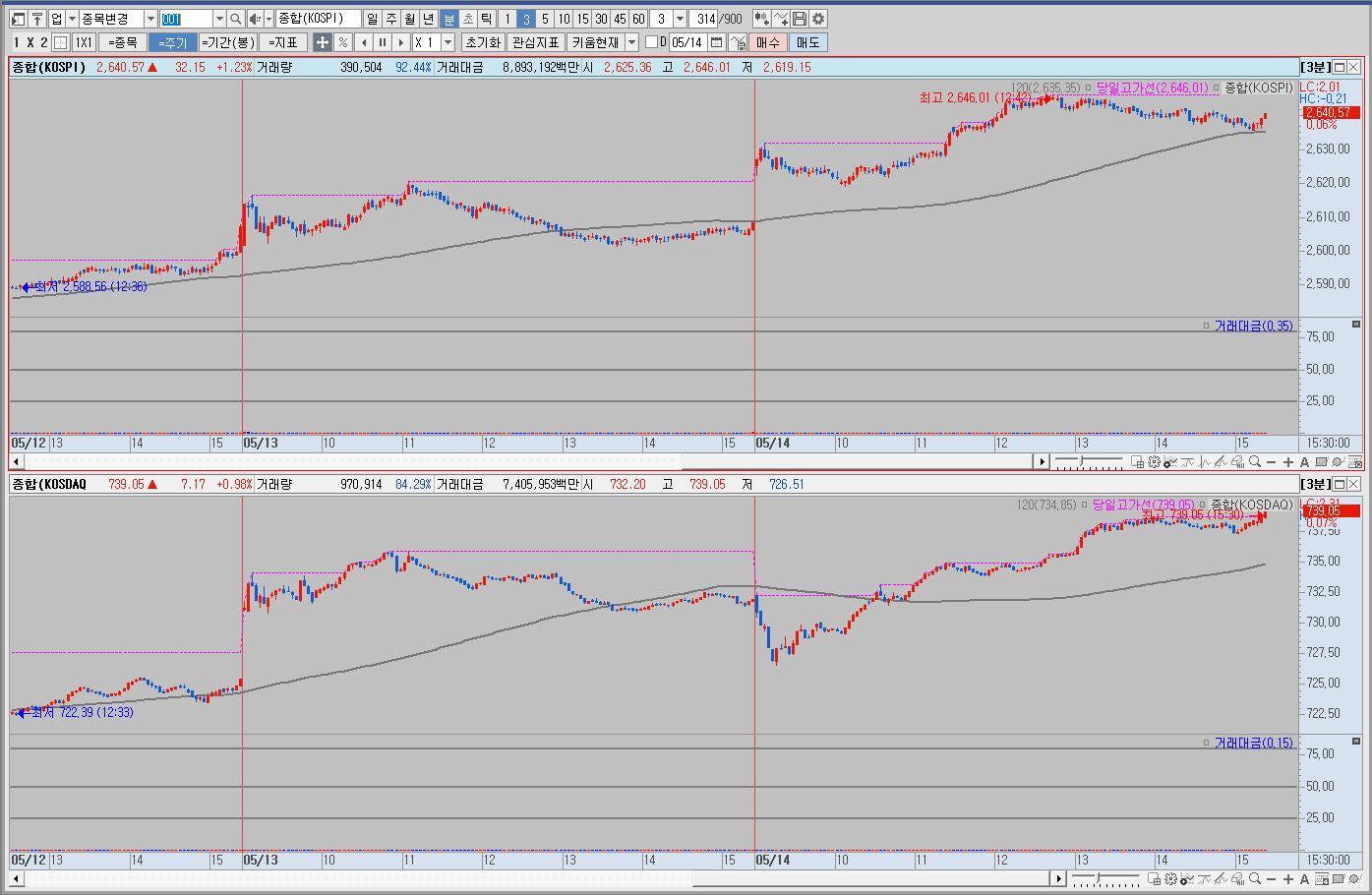Select 월 (monthly) chart period
Screen dimensions: 1372x895
click(410, 19)
